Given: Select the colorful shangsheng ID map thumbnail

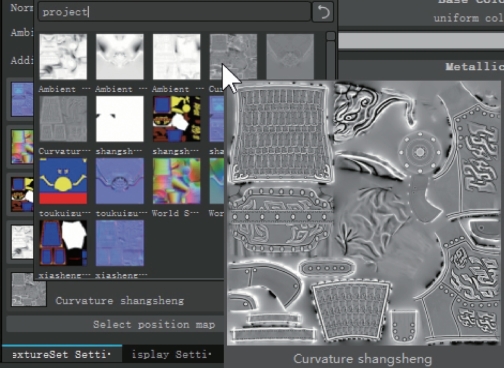Looking at the screenshot, I should (x=176, y=119).
